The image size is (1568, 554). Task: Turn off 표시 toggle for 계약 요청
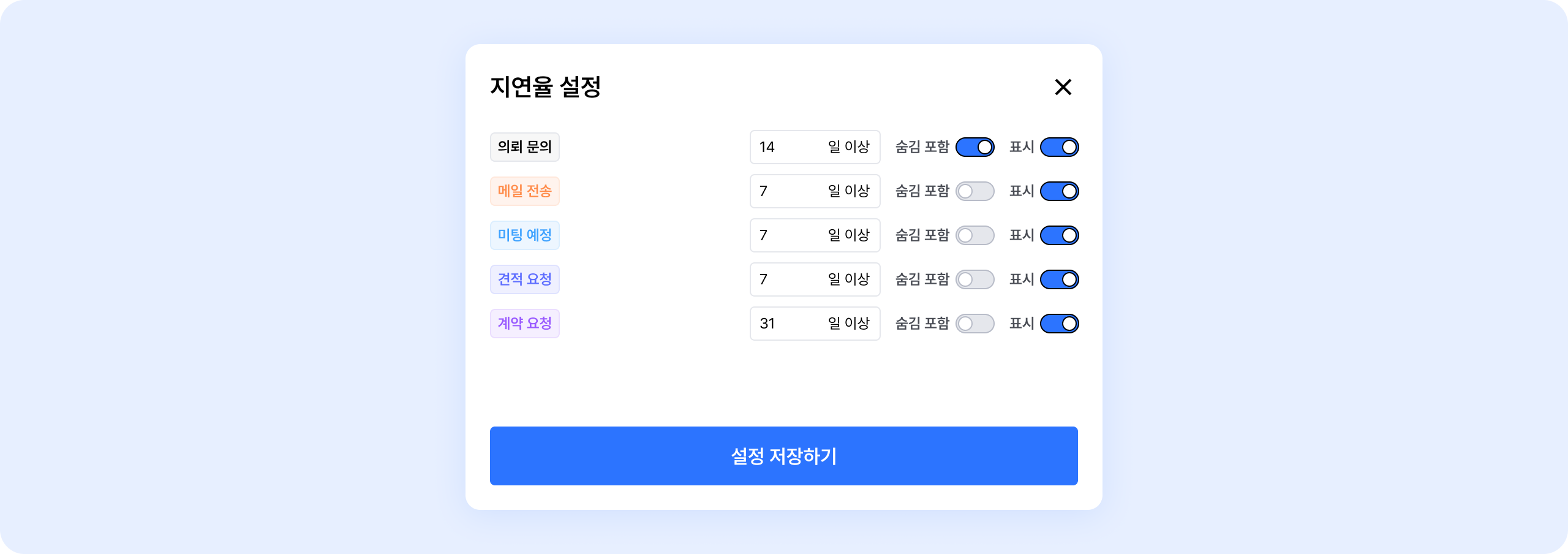click(x=1059, y=324)
